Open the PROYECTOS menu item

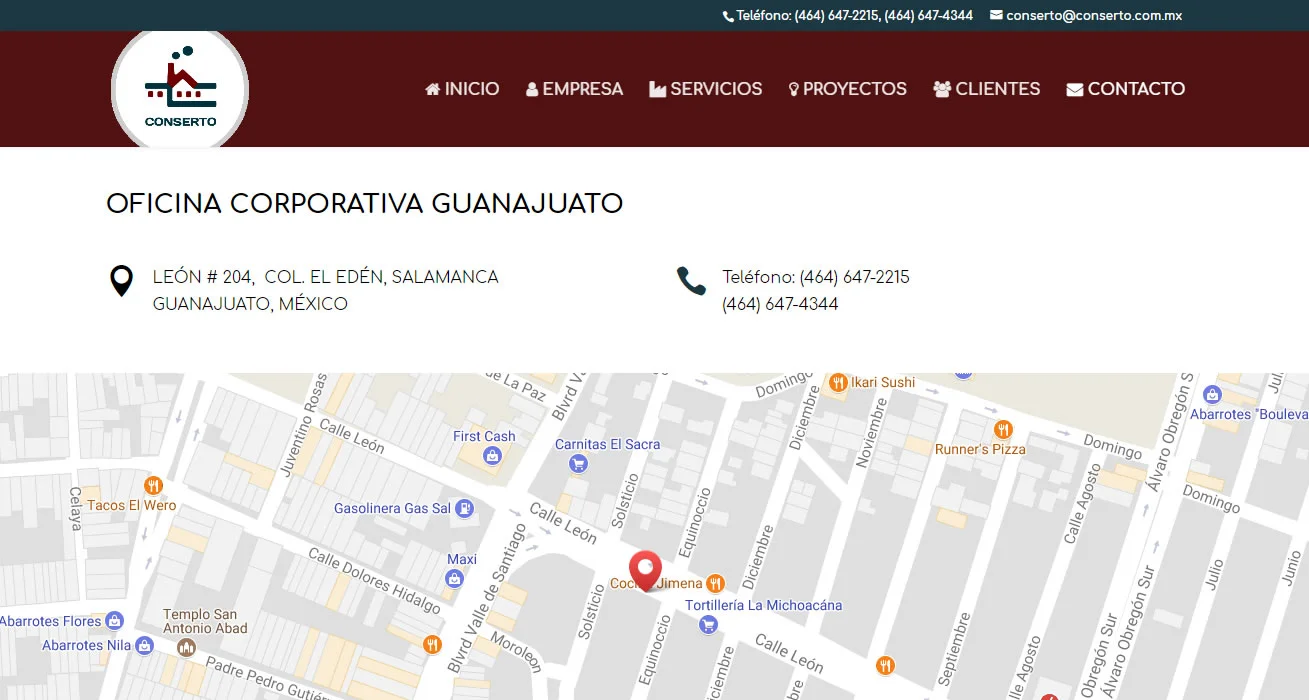click(x=848, y=89)
